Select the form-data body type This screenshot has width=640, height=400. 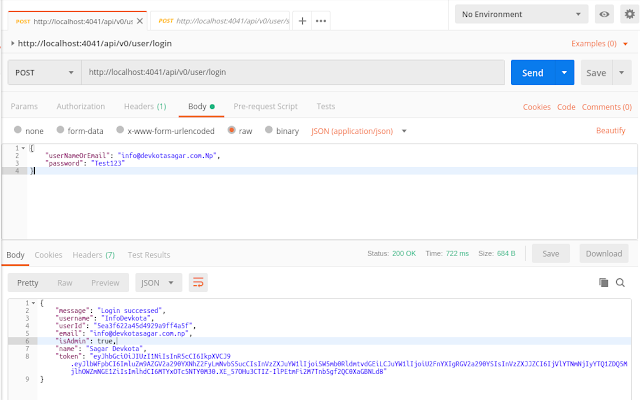(x=60, y=130)
